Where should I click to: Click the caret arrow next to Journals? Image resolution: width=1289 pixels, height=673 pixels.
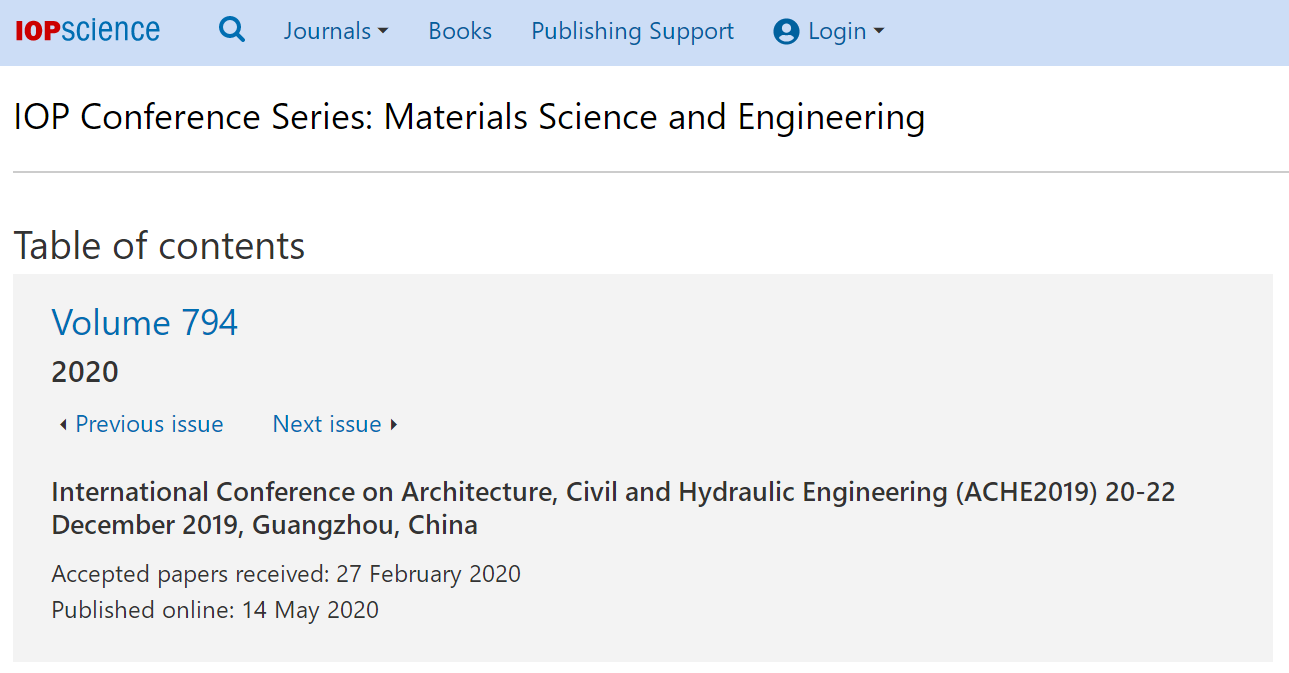tap(382, 32)
